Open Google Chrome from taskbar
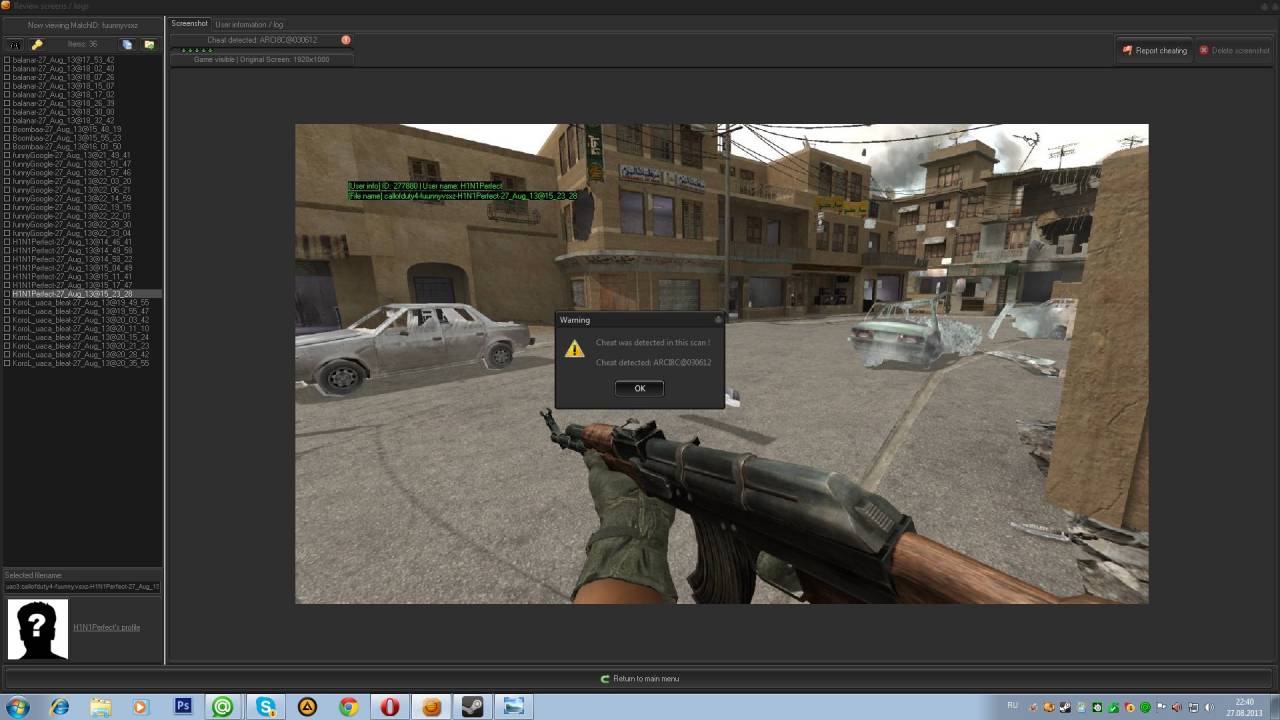The height and width of the screenshot is (720, 1280). [348, 706]
